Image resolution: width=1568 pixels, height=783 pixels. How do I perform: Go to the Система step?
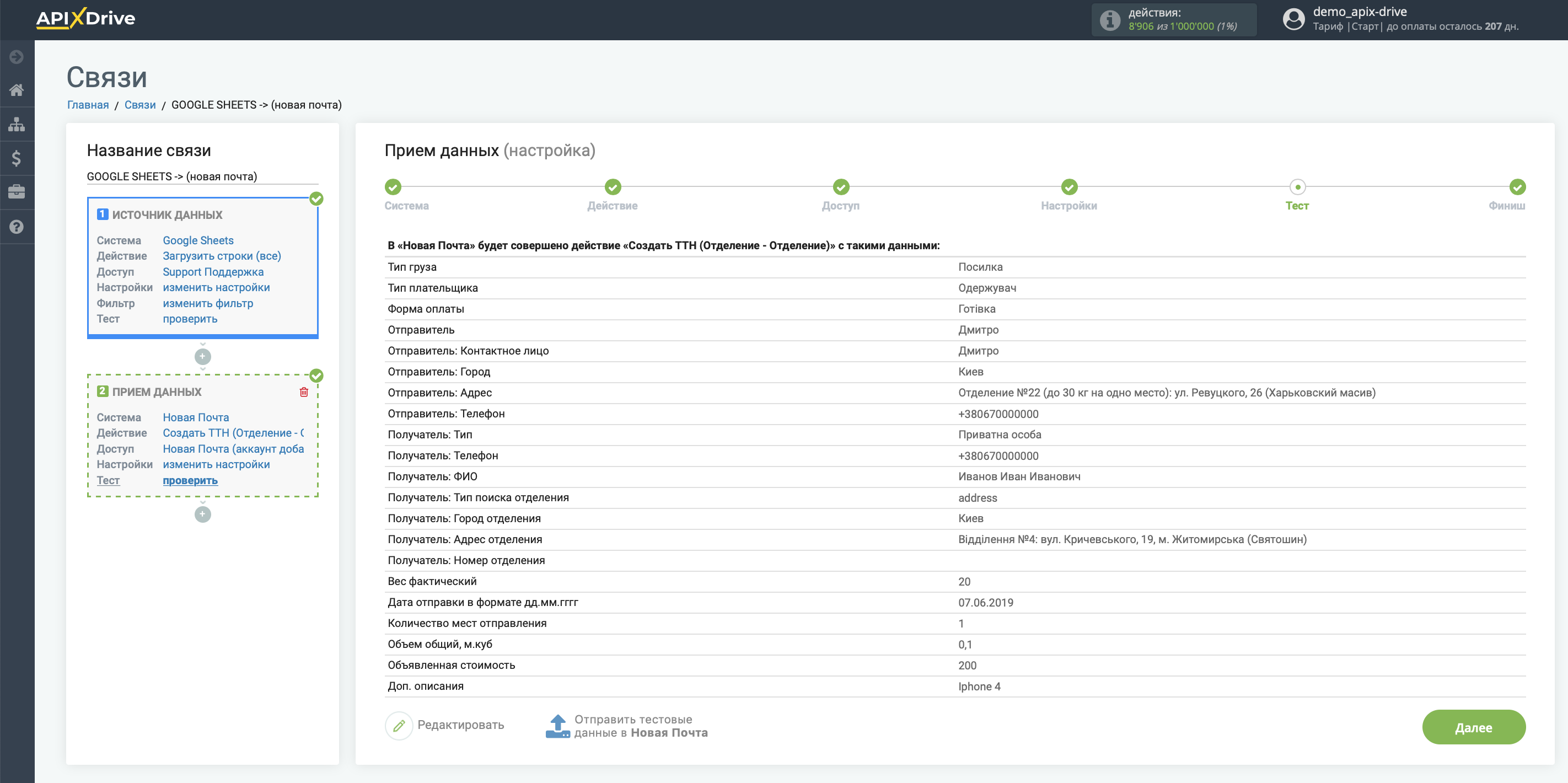pyautogui.click(x=393, y=186)
